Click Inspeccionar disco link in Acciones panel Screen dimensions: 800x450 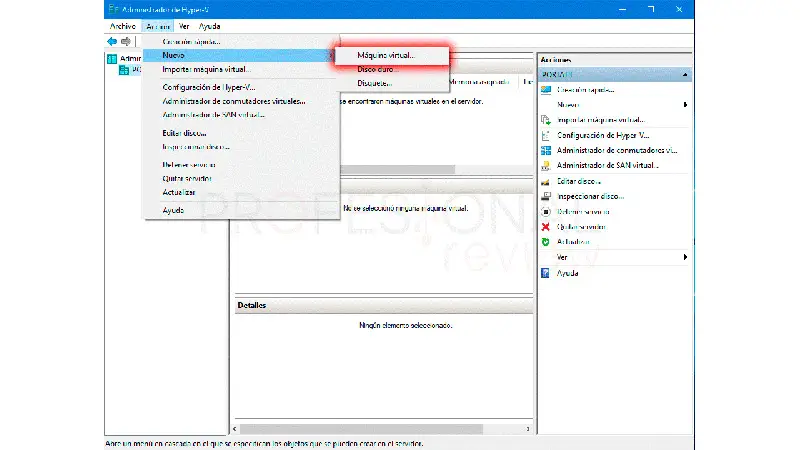point(591,196)
